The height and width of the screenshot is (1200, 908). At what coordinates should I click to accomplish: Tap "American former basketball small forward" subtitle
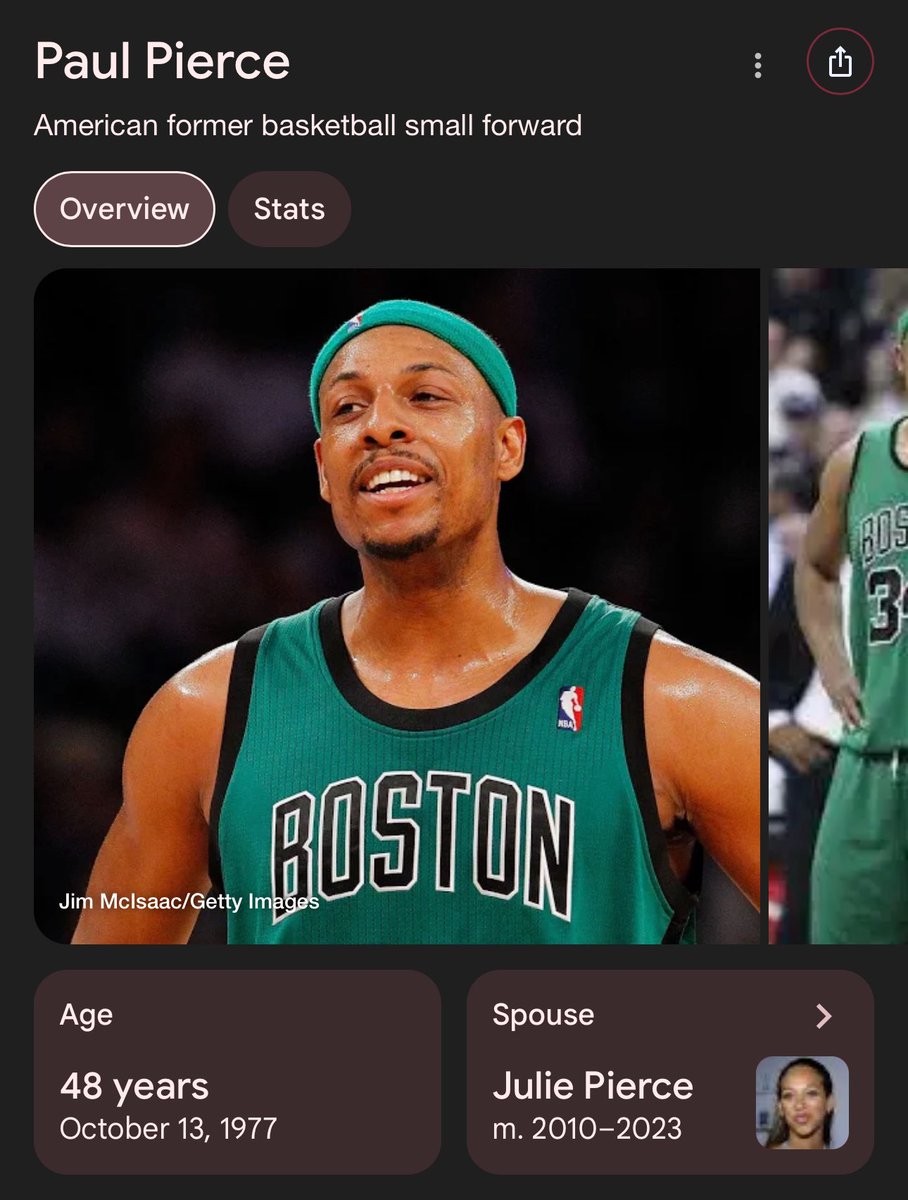pos(308,126)
